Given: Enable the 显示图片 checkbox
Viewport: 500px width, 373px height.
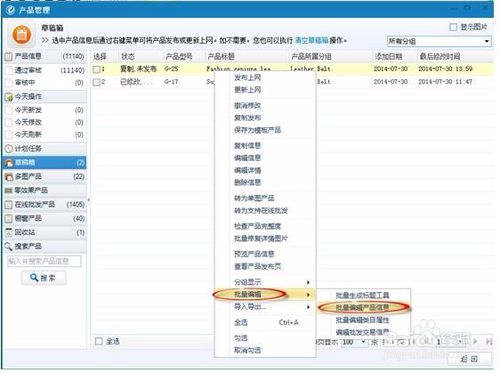Looking at the screenshot, I should 453,27.
